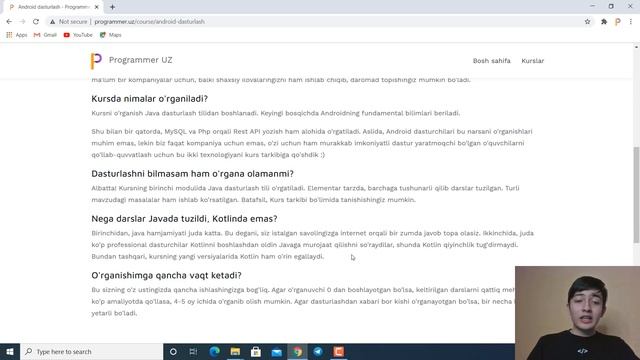The image size is (640, 360).
Task: Click the Programmer UZ site title
Action: tap(140, 60)
